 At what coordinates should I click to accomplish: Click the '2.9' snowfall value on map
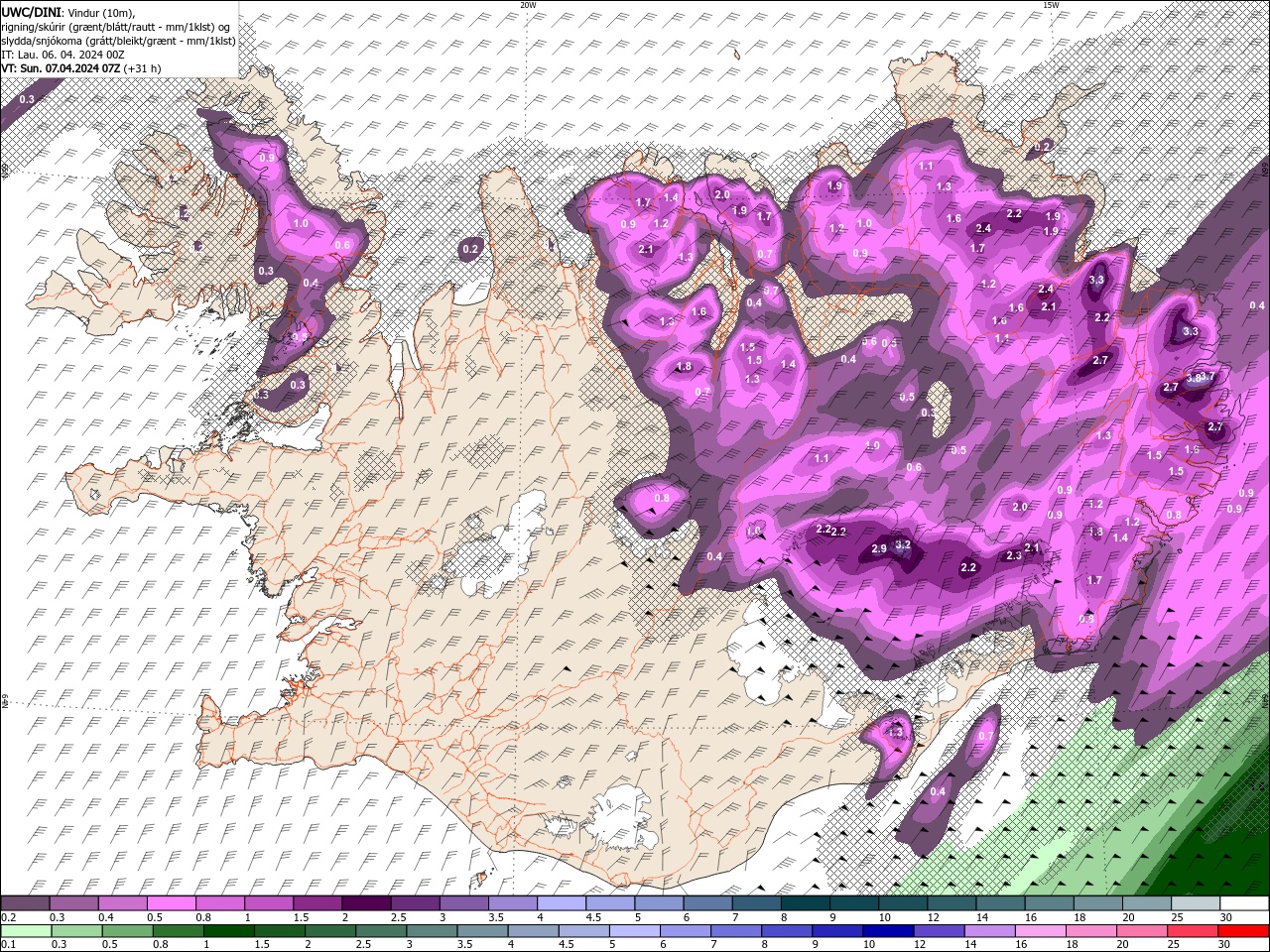coord(879,549)
